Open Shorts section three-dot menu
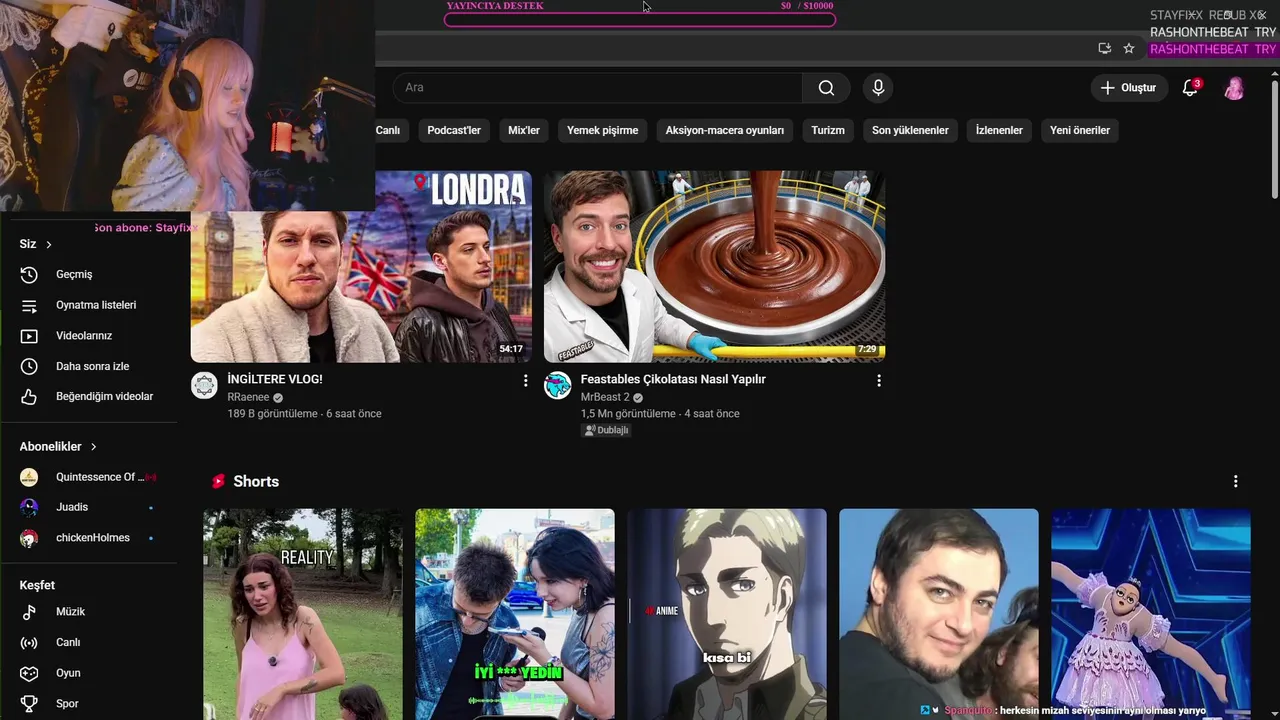 pyautogui.click(x=1235, y=481)
